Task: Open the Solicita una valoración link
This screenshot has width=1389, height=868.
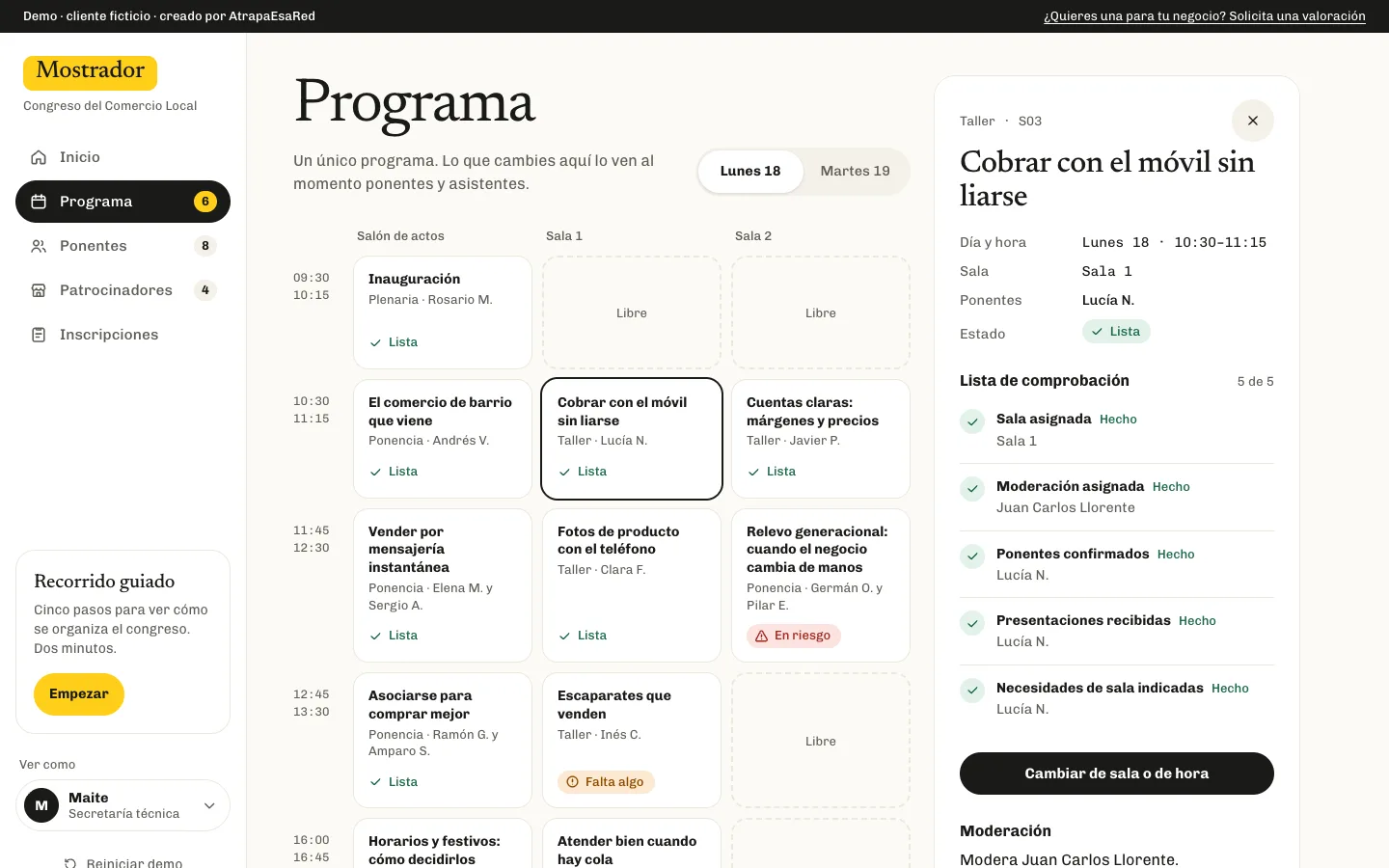Action: 1204,16
